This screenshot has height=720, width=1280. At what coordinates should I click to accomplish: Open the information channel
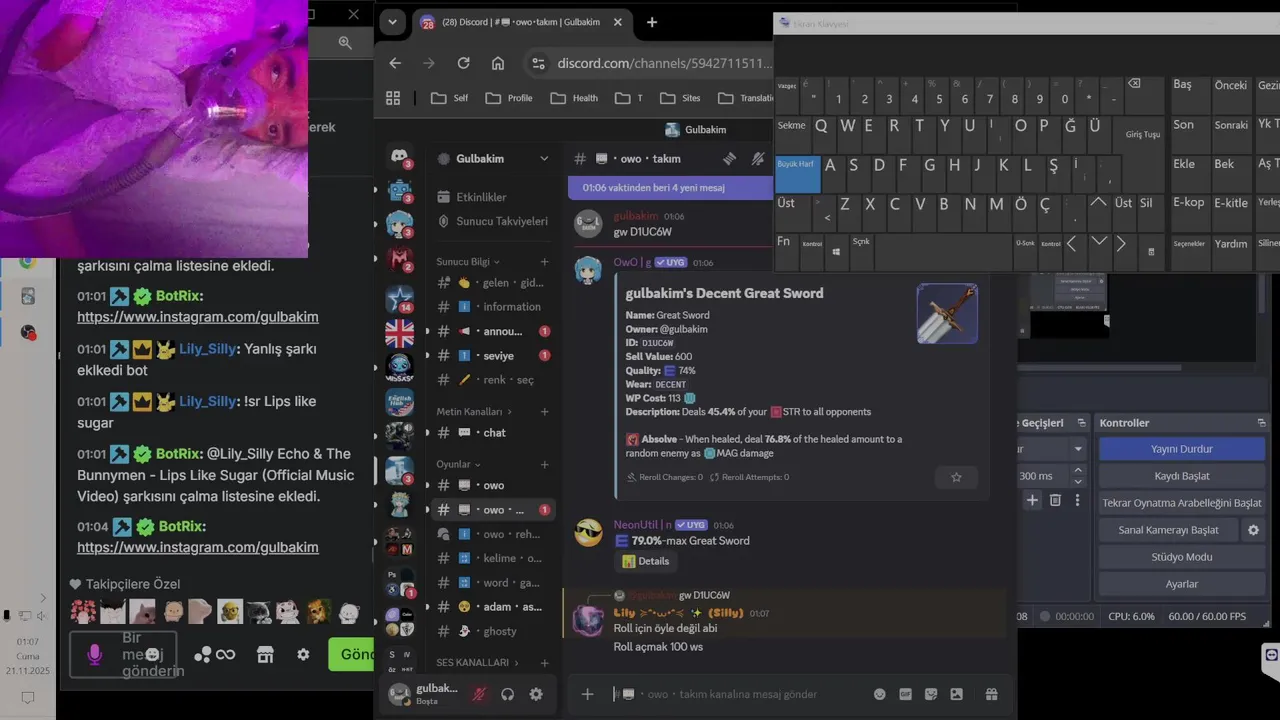click(x=493, y=307)
